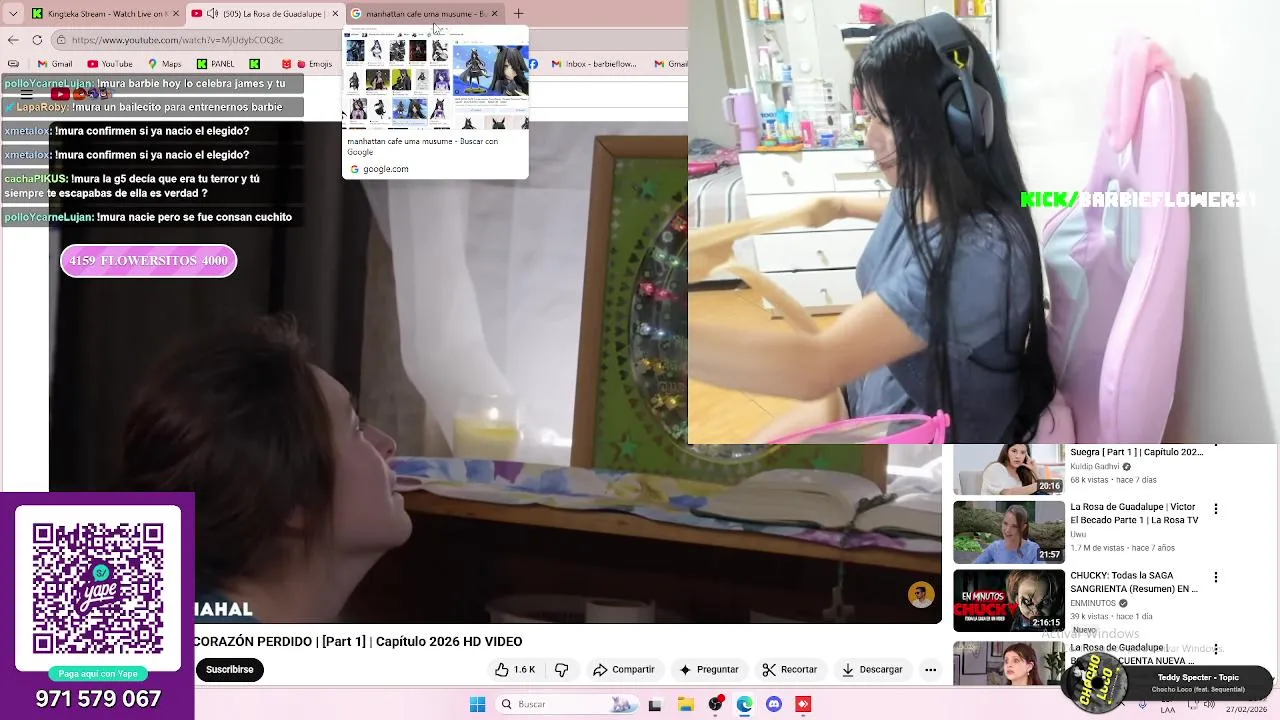Open the YouTube bookmark
Image resolution: width=1280 pixels, height=720 pixels.
(x=108, y=64)
